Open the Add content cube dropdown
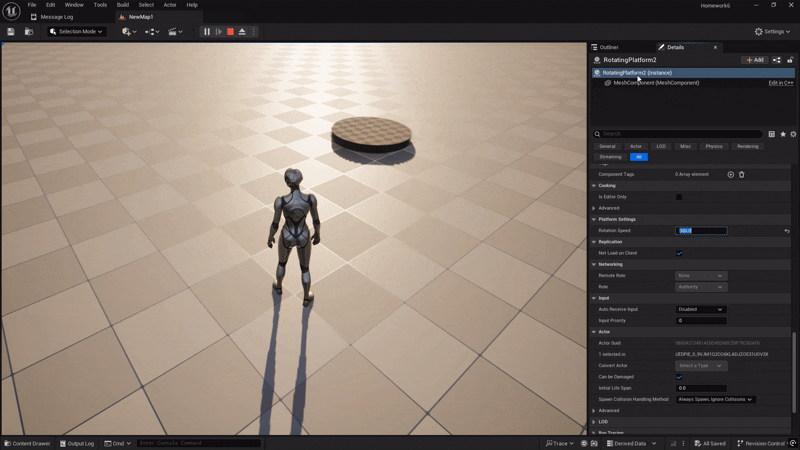The image size is (800, 450). point(129,32)
